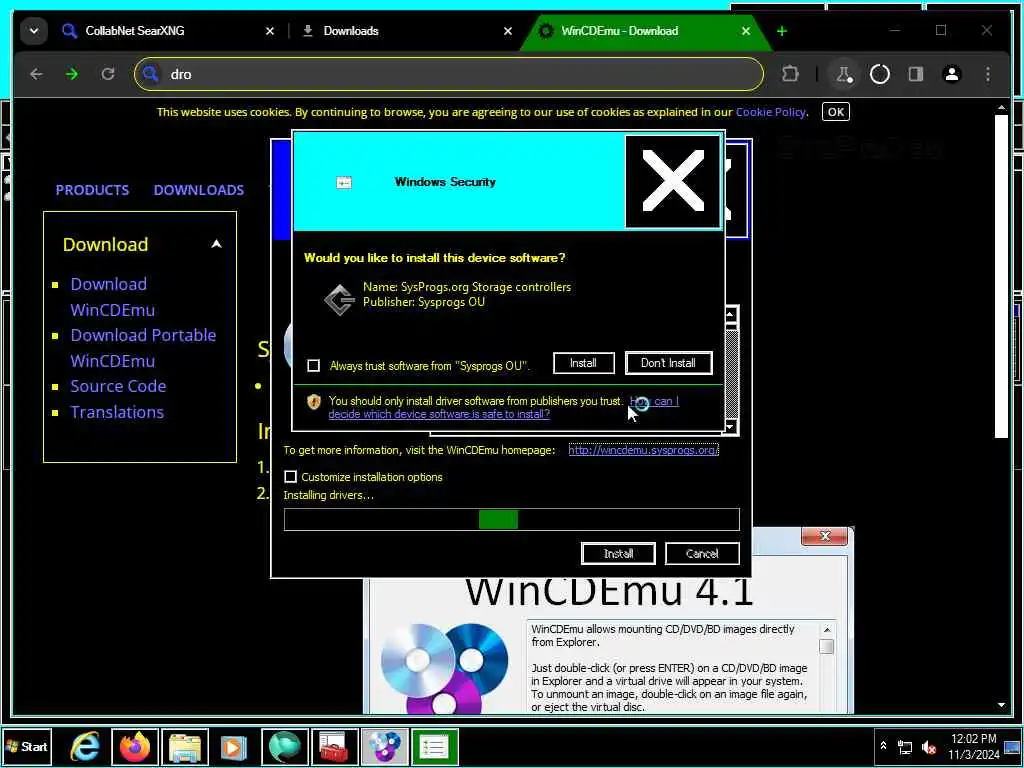Click the WinCDEmu description scroll up arrow

[x=826, y=630]
